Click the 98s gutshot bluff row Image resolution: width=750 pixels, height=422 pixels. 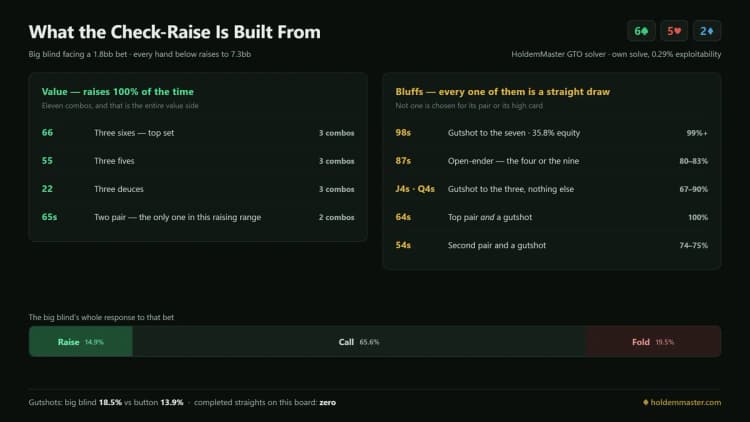tap(551, 133)
